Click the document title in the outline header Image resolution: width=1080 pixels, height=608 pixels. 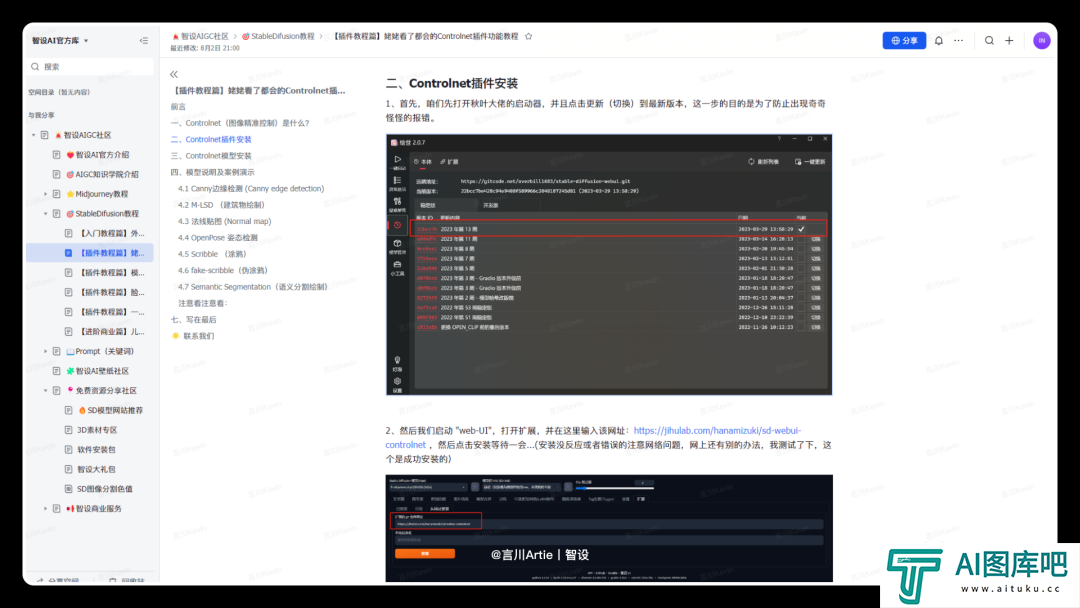click(258, 90)
